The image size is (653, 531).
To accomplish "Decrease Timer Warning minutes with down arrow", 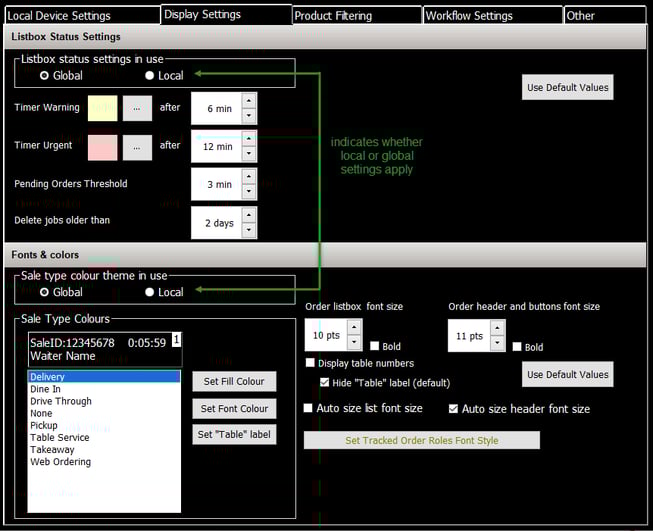I will 249,115.
